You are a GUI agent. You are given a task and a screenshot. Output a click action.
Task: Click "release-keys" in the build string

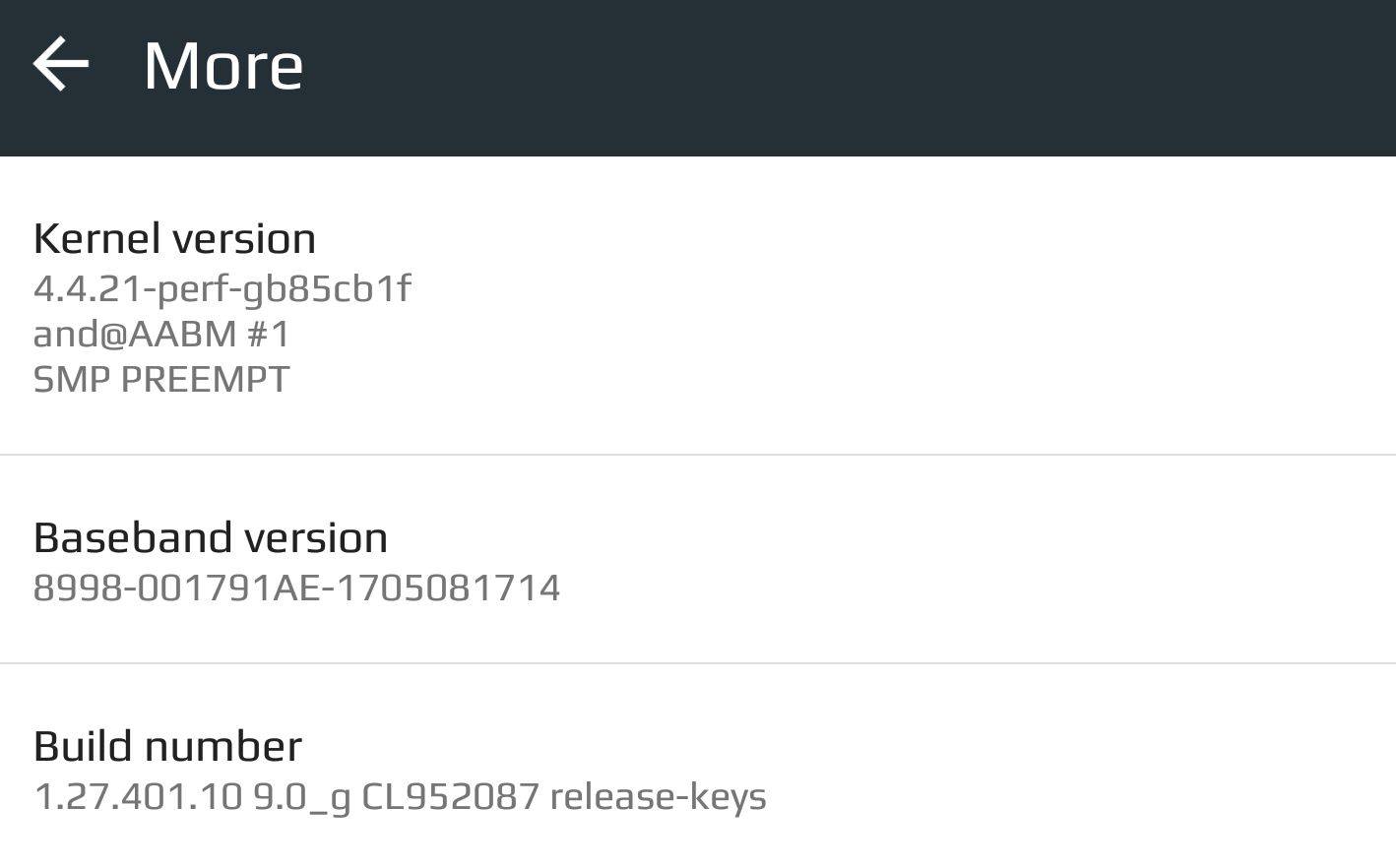pyautogui.click(x=658, y=796)
